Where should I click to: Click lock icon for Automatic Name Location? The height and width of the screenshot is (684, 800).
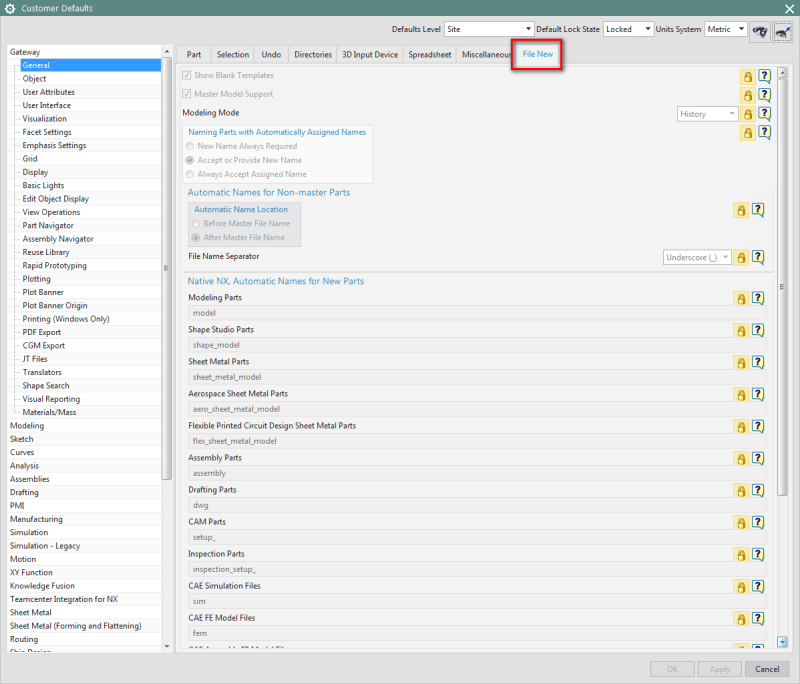[x=741, y=210]
